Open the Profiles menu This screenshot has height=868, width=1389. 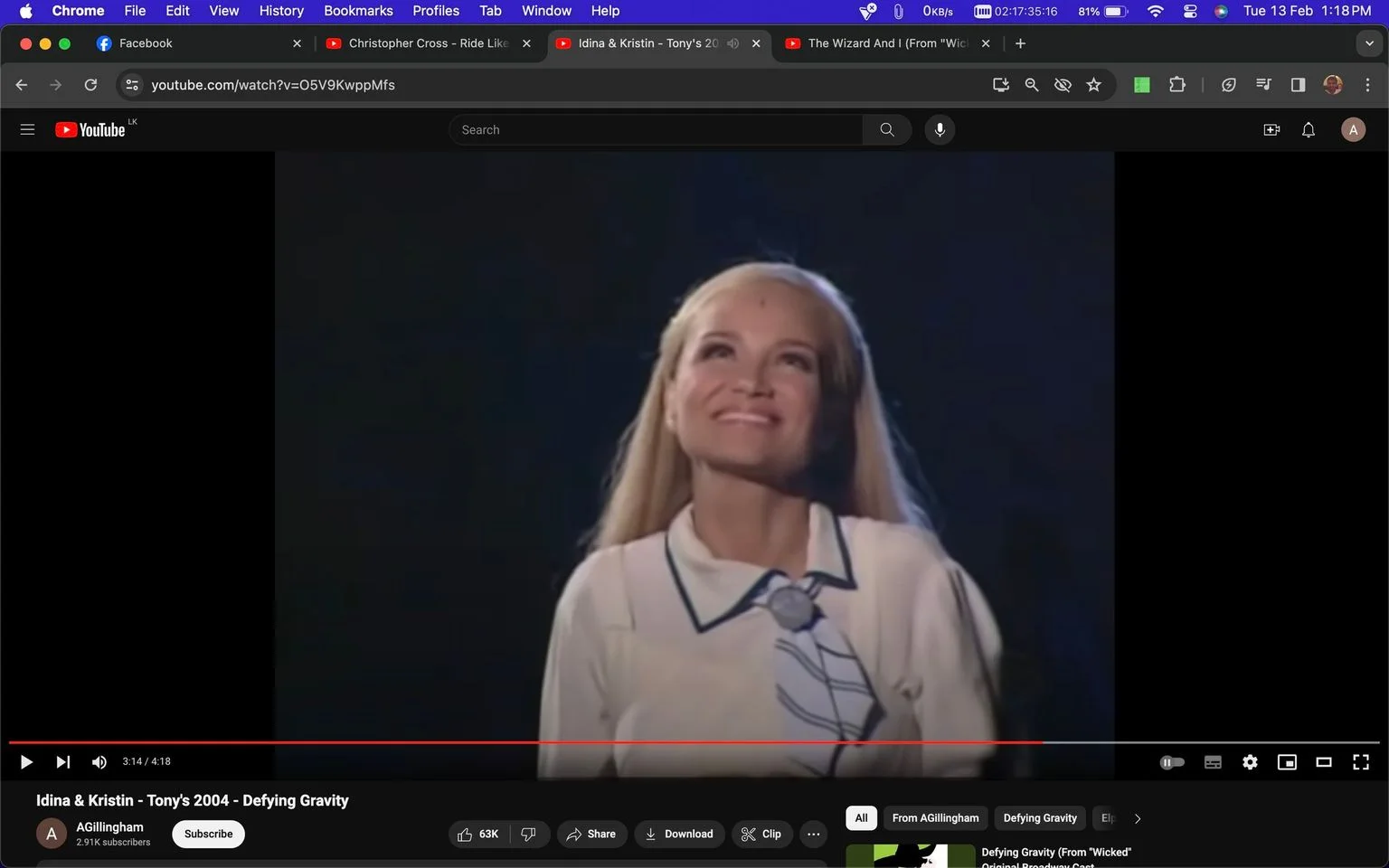tap(436, 11)
